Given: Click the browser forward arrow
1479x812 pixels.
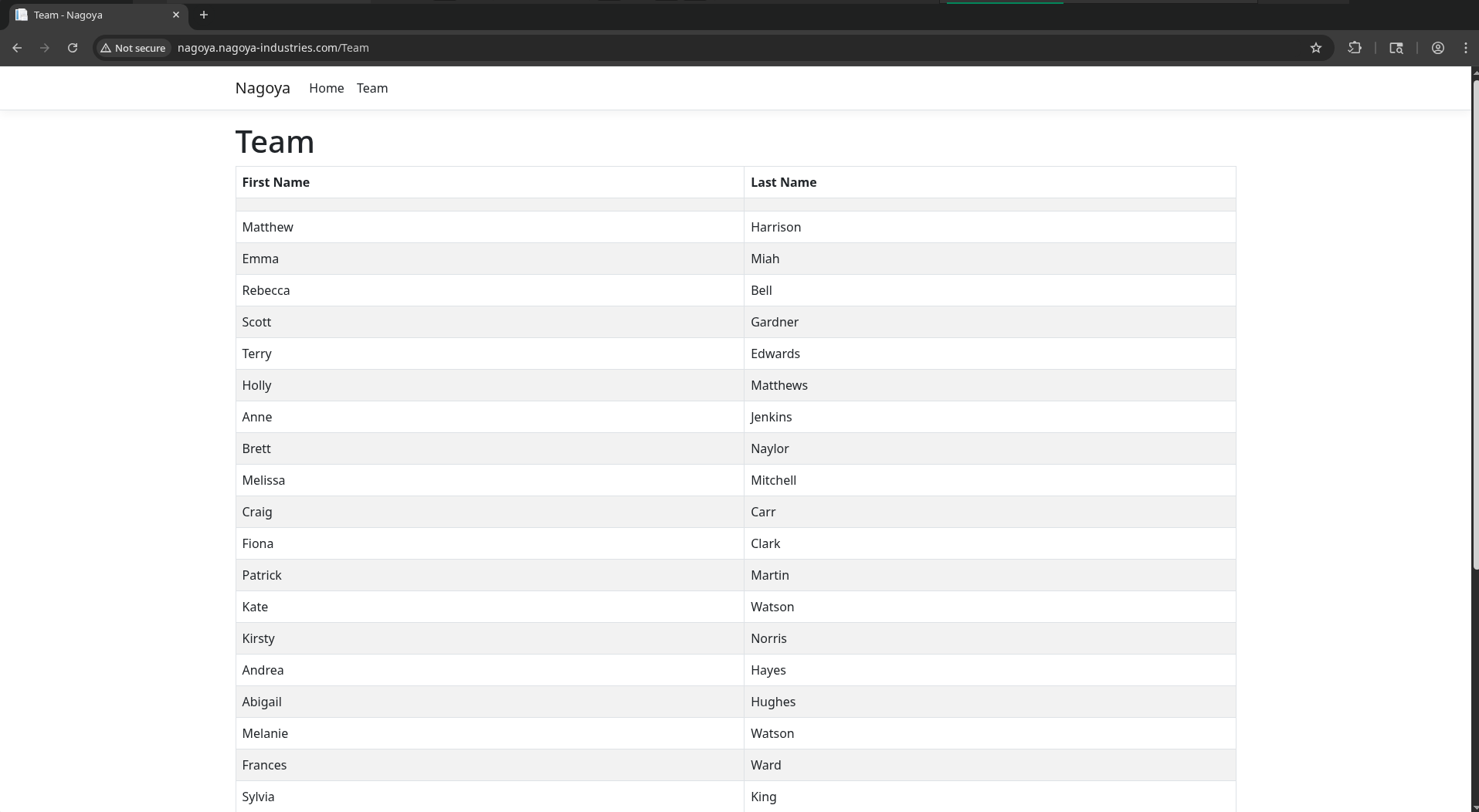Looking at the screenshot, I should 45,48.
